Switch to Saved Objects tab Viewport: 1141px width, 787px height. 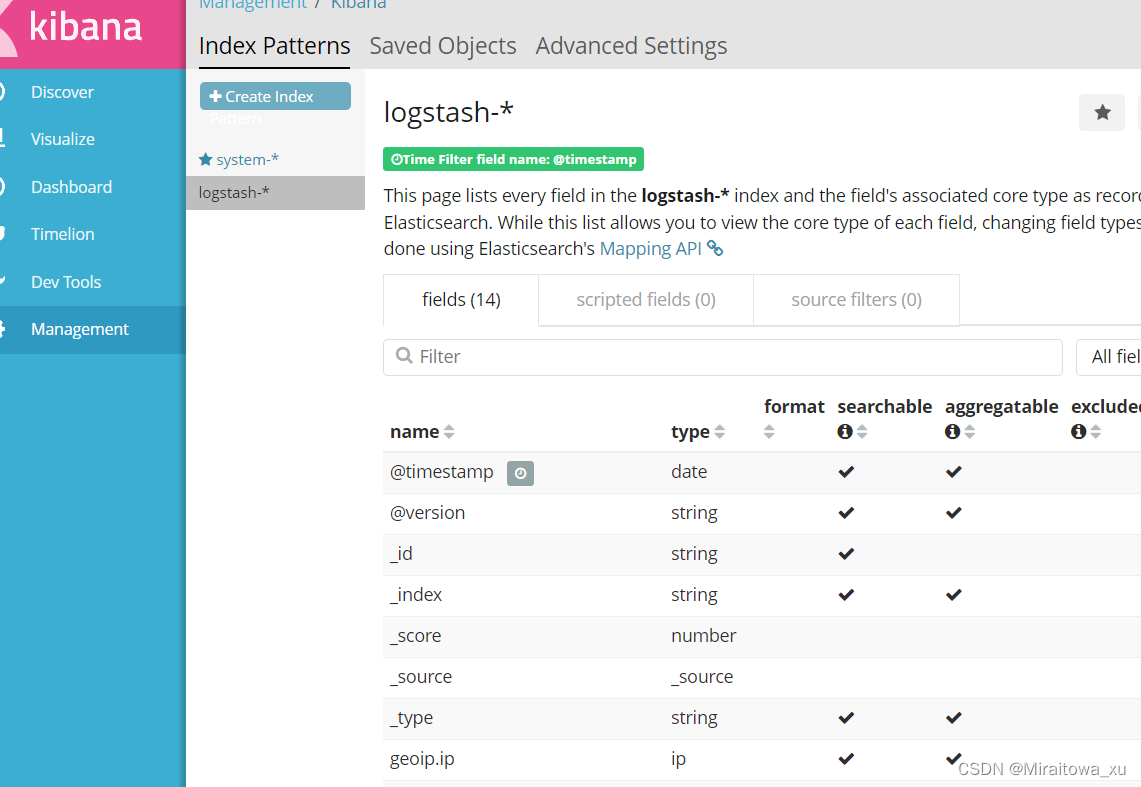(x=442, y=46)
